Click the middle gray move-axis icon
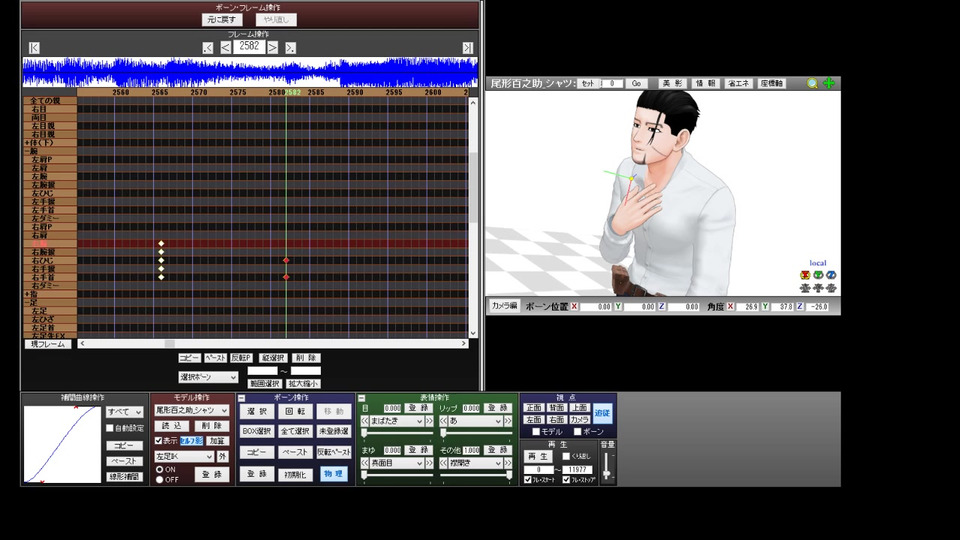This screenshot has width=960, height=540. [818, 288]
